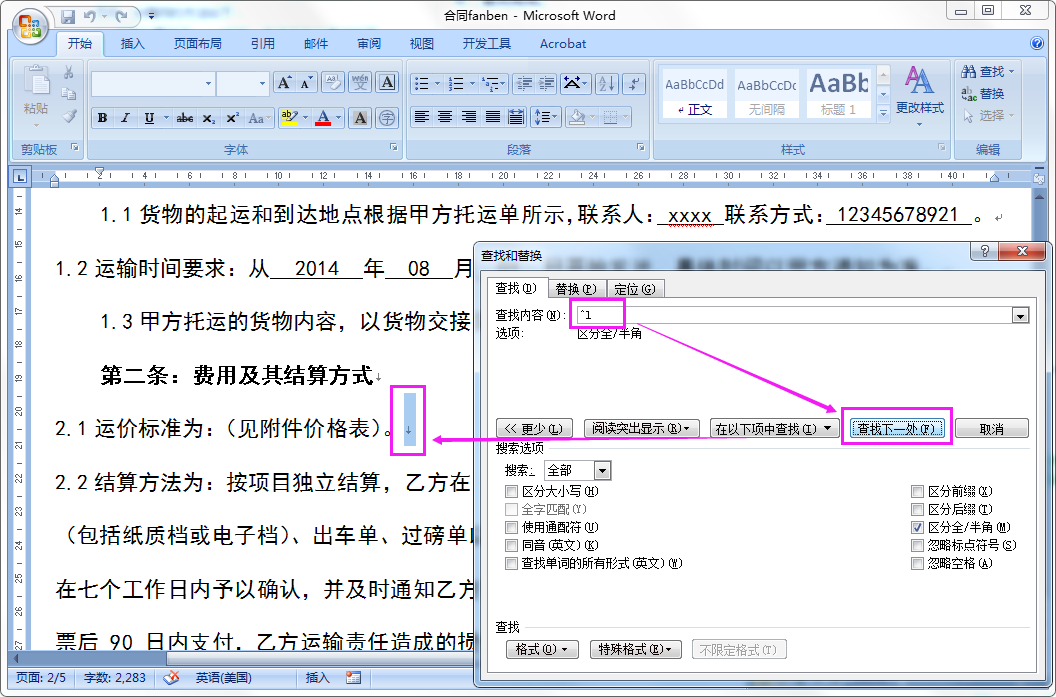The image size is (1056, 697).
Task: Click the Cut scissors icon
Action: tap(69, 72)
